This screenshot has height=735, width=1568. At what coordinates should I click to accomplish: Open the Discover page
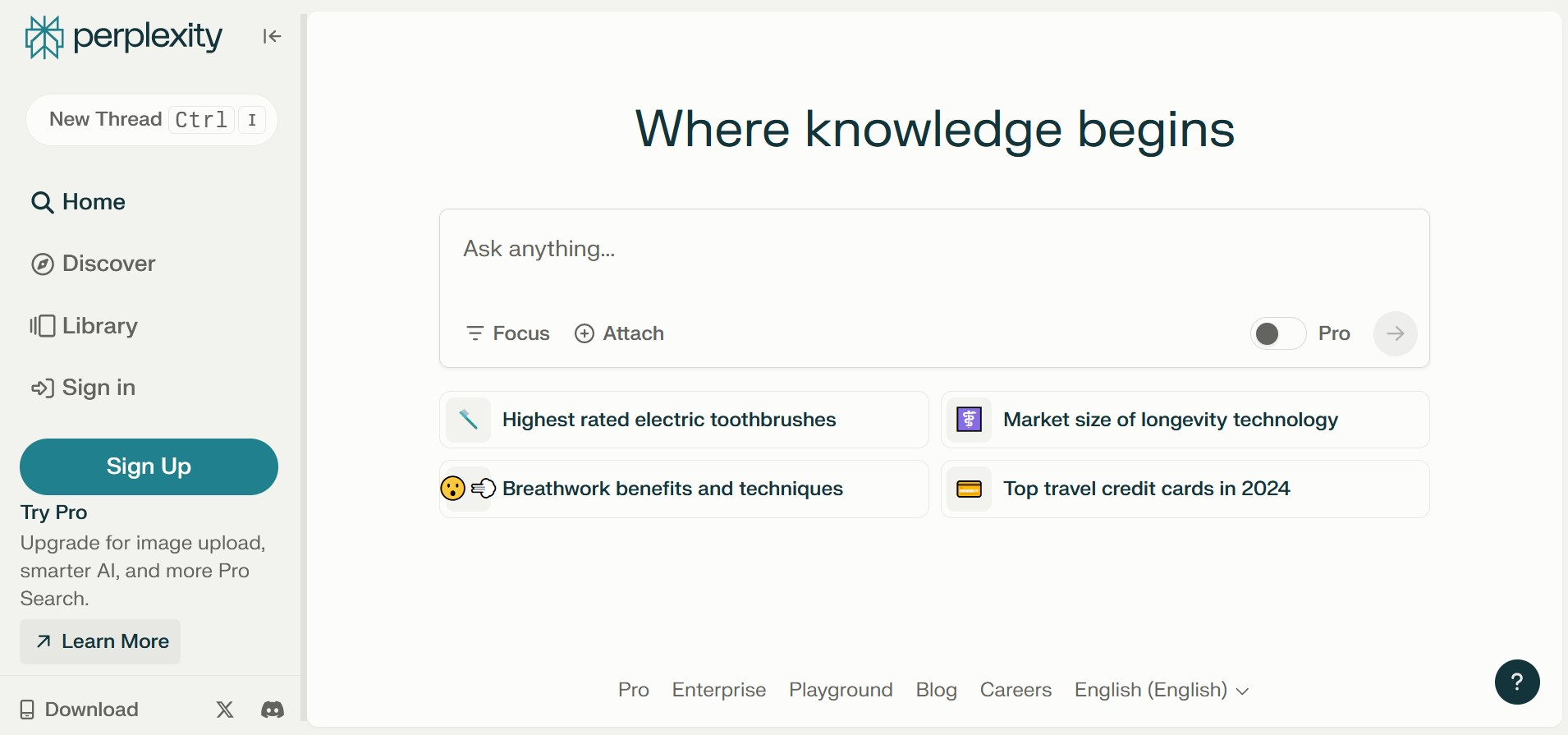93,264
